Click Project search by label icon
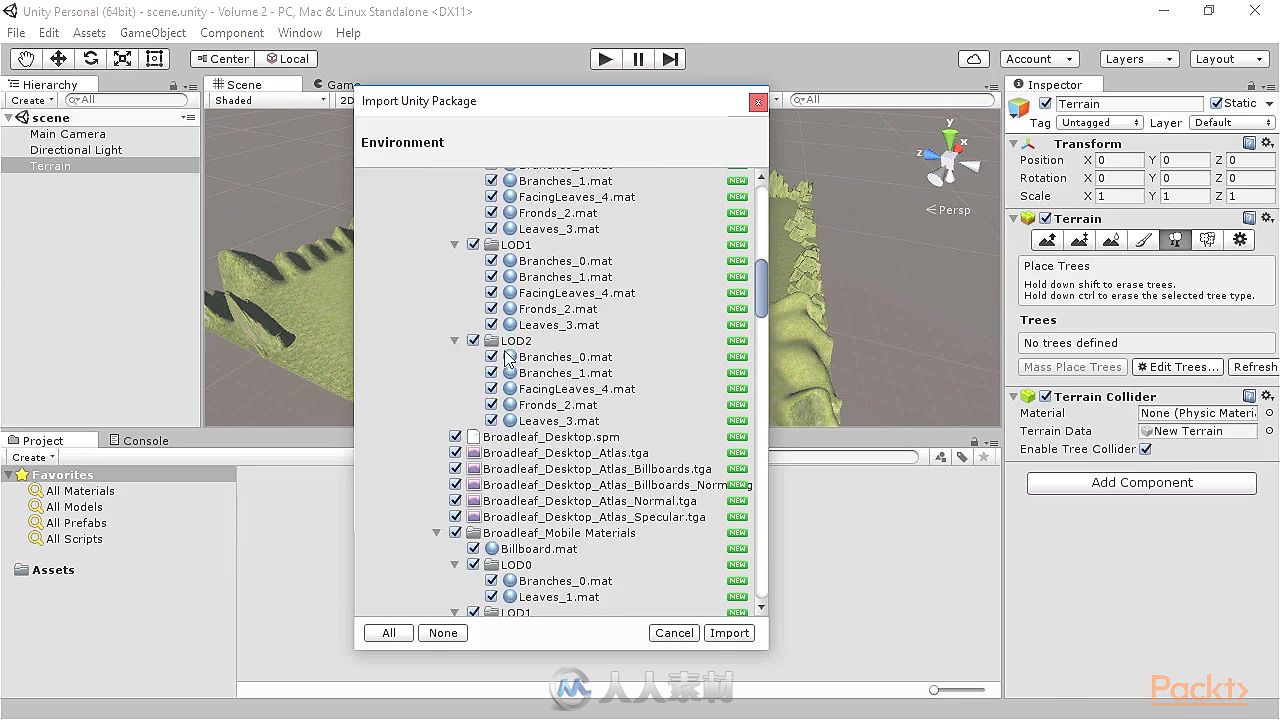Image resolution: width=1280 pixels, height=720 pixels. 962,457
